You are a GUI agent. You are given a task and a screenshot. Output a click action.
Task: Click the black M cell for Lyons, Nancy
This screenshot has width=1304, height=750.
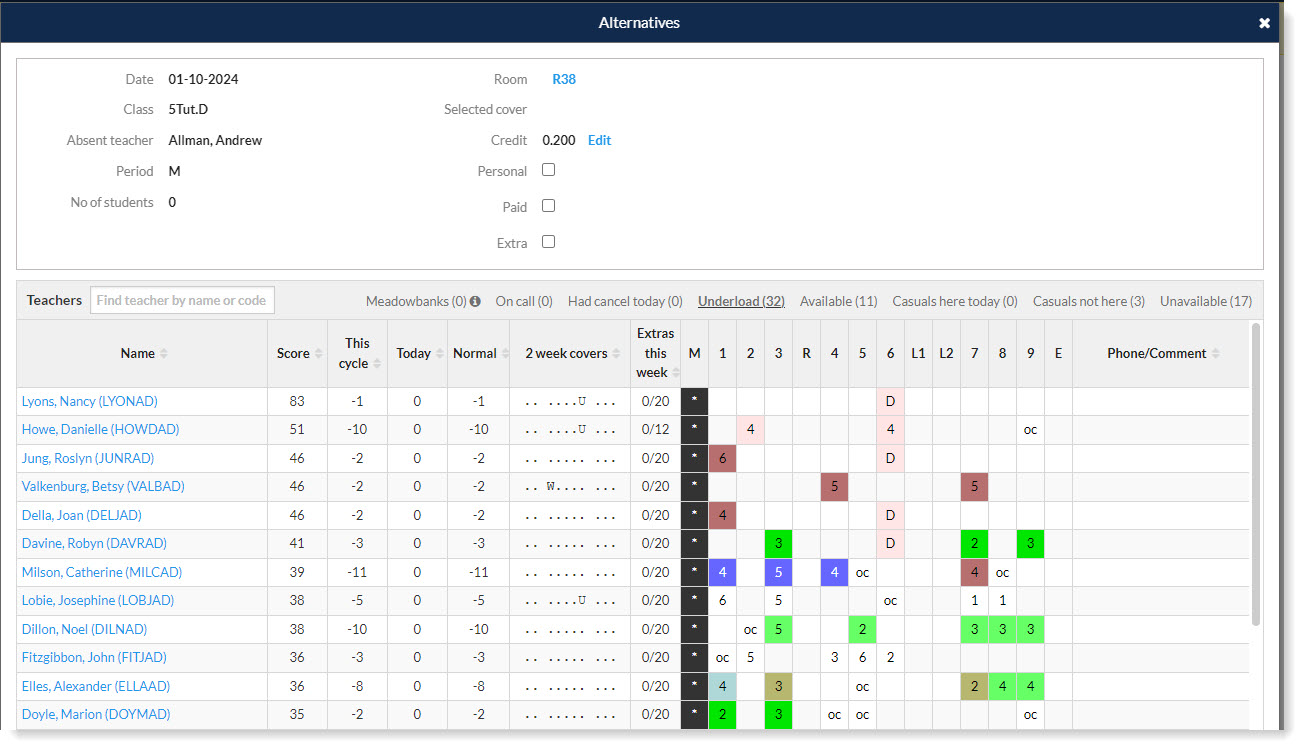click(695, 401)
